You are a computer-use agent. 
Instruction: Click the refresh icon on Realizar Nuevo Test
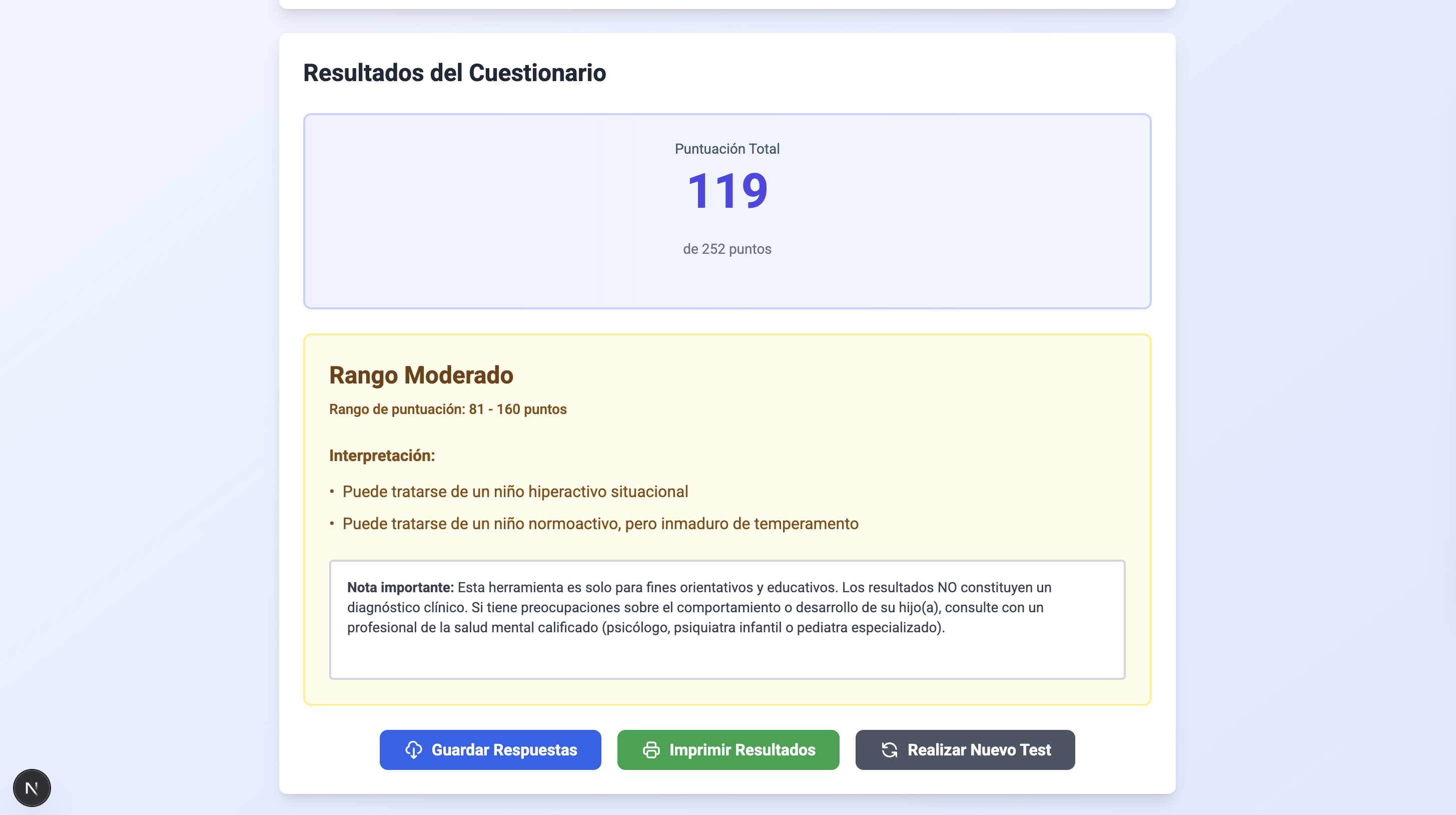pos(889,750)
